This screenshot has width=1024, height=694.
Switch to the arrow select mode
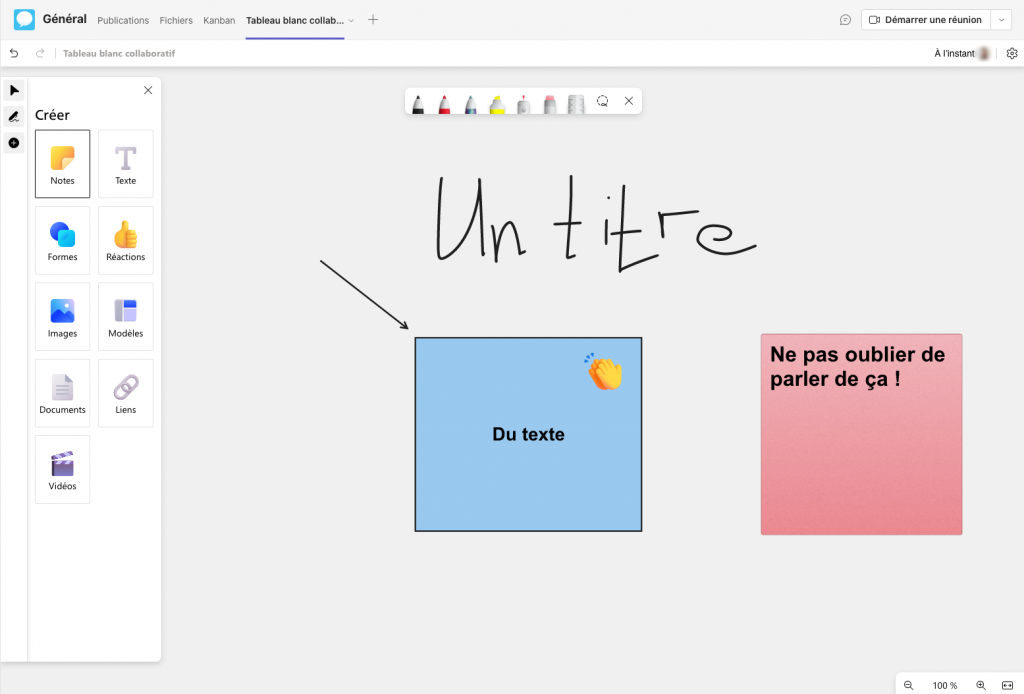click(x=14, y=90)
